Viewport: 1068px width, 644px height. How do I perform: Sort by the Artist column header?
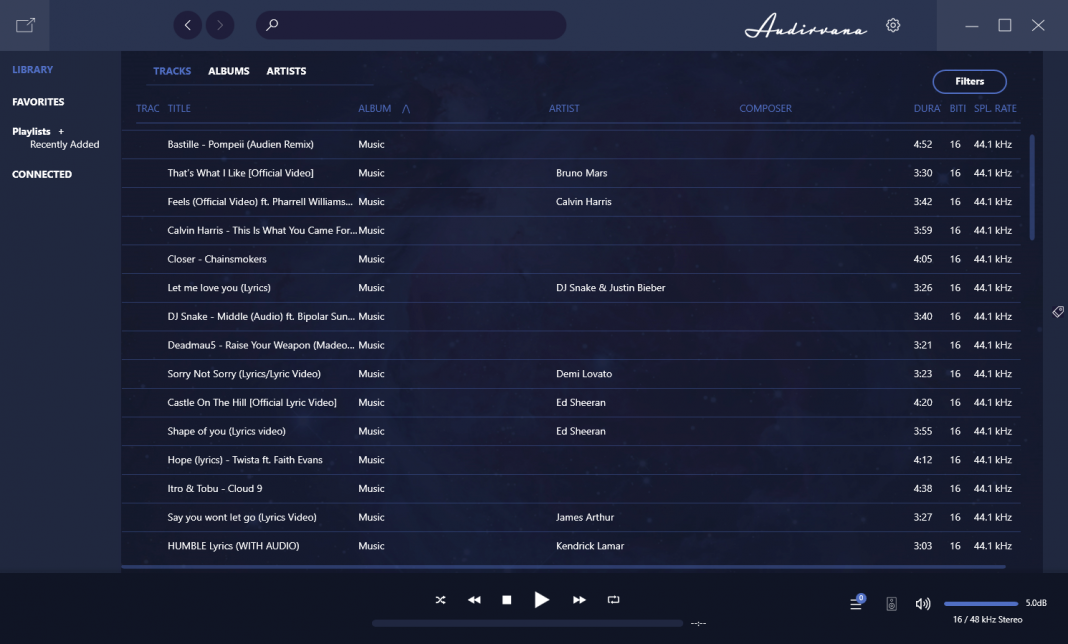point(564,108)
